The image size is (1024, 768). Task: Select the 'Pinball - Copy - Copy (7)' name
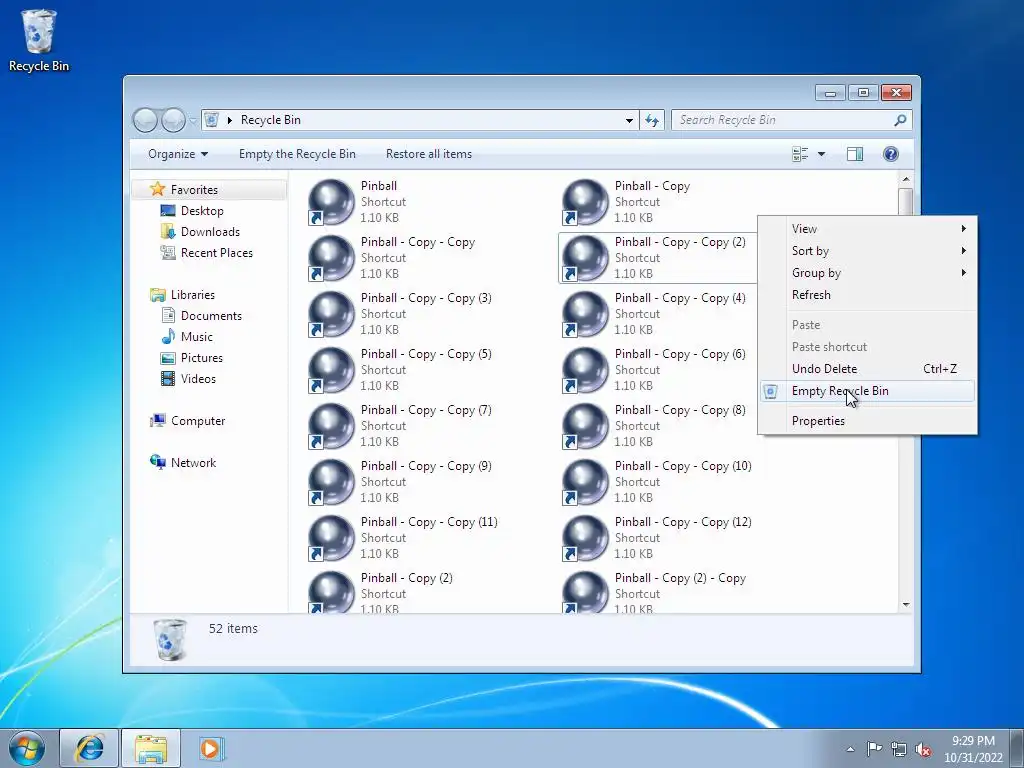pos(426,411)
